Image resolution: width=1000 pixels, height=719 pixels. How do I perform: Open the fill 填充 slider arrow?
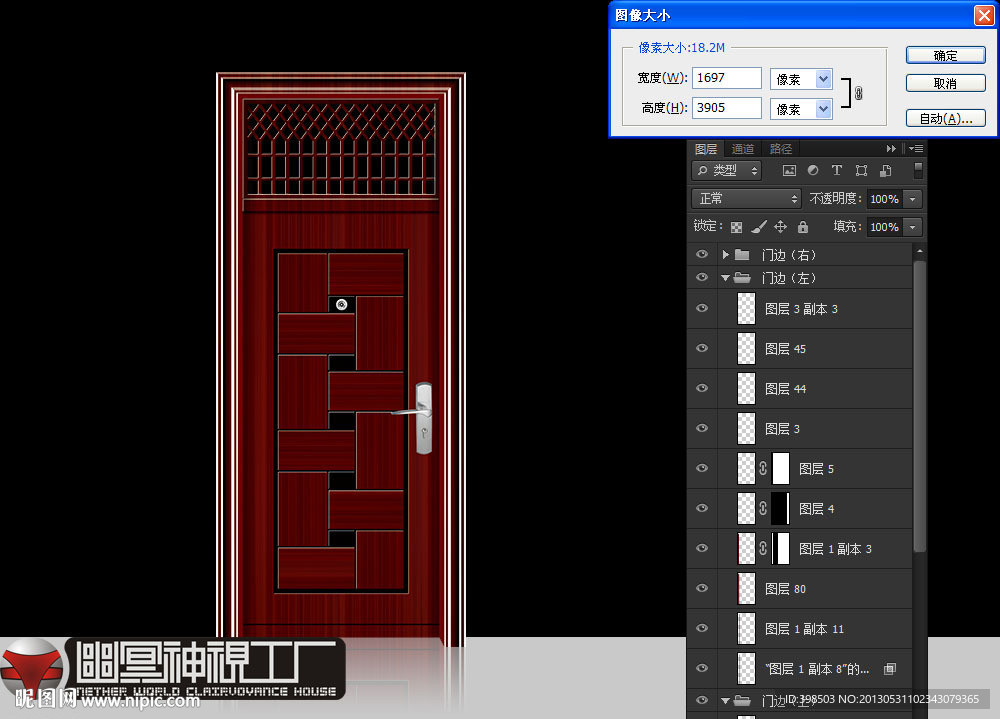[913, 227]
